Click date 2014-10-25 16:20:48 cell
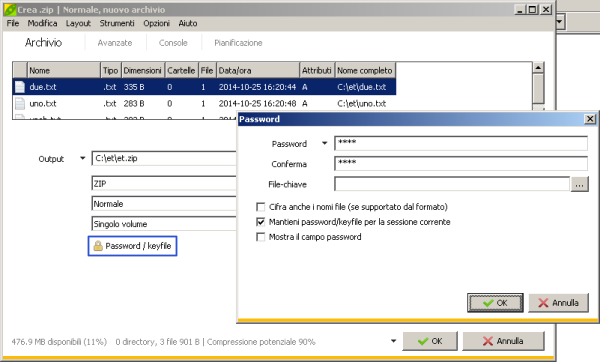600x362 pixels. (257, 103)
